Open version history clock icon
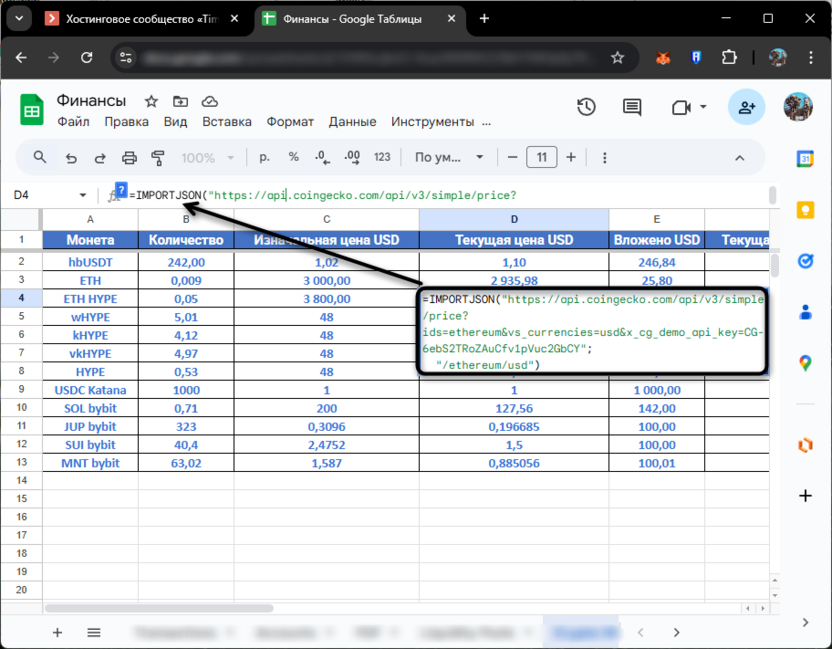Viewport: 832px width, 649px height. point(586,108)
